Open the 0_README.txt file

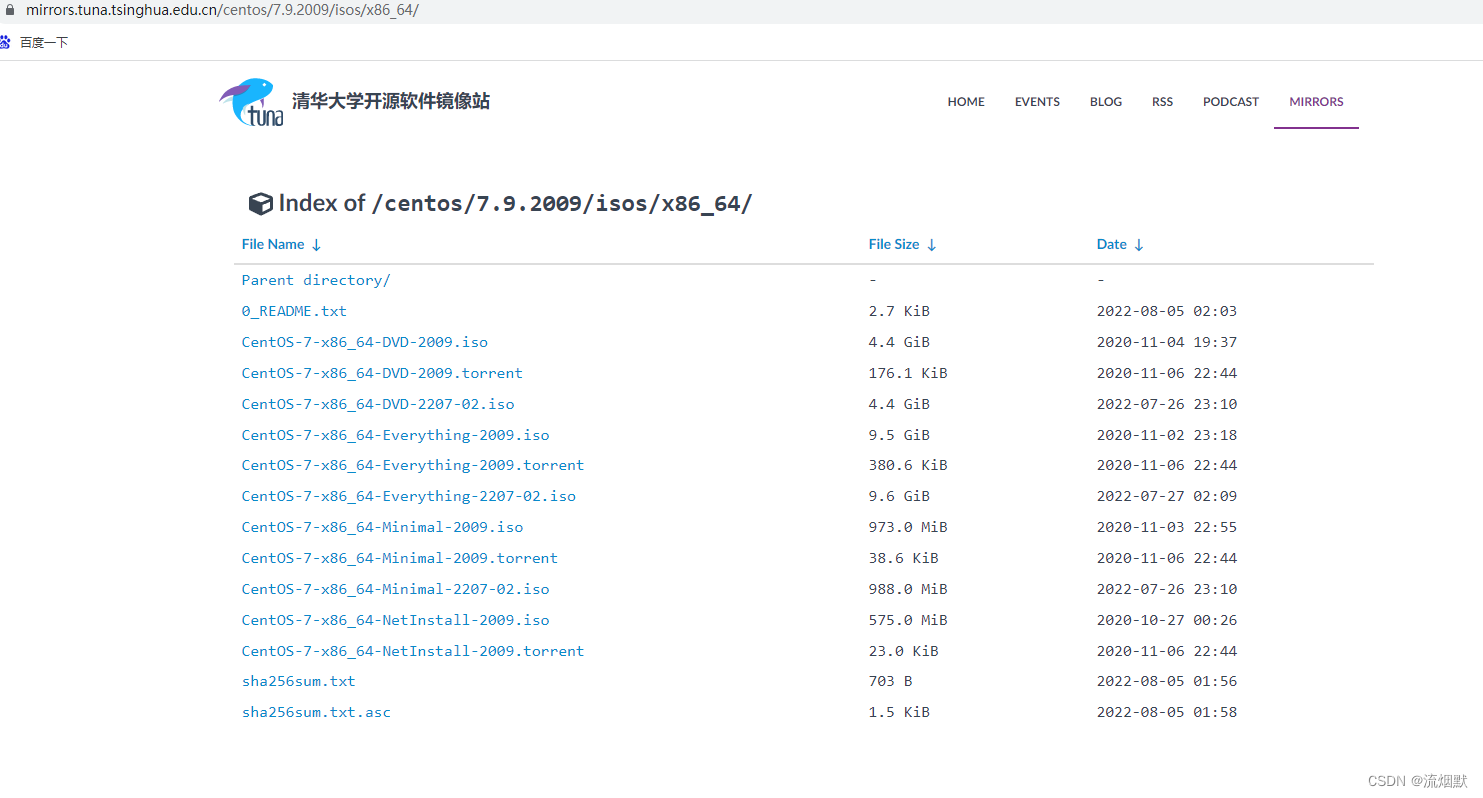tap(294, 311)
